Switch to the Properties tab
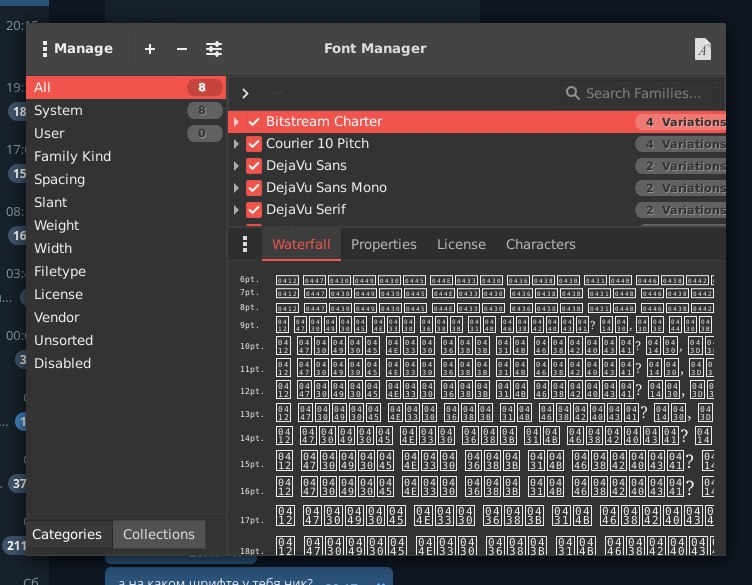752x585 pixels. (x=384, y=245)
